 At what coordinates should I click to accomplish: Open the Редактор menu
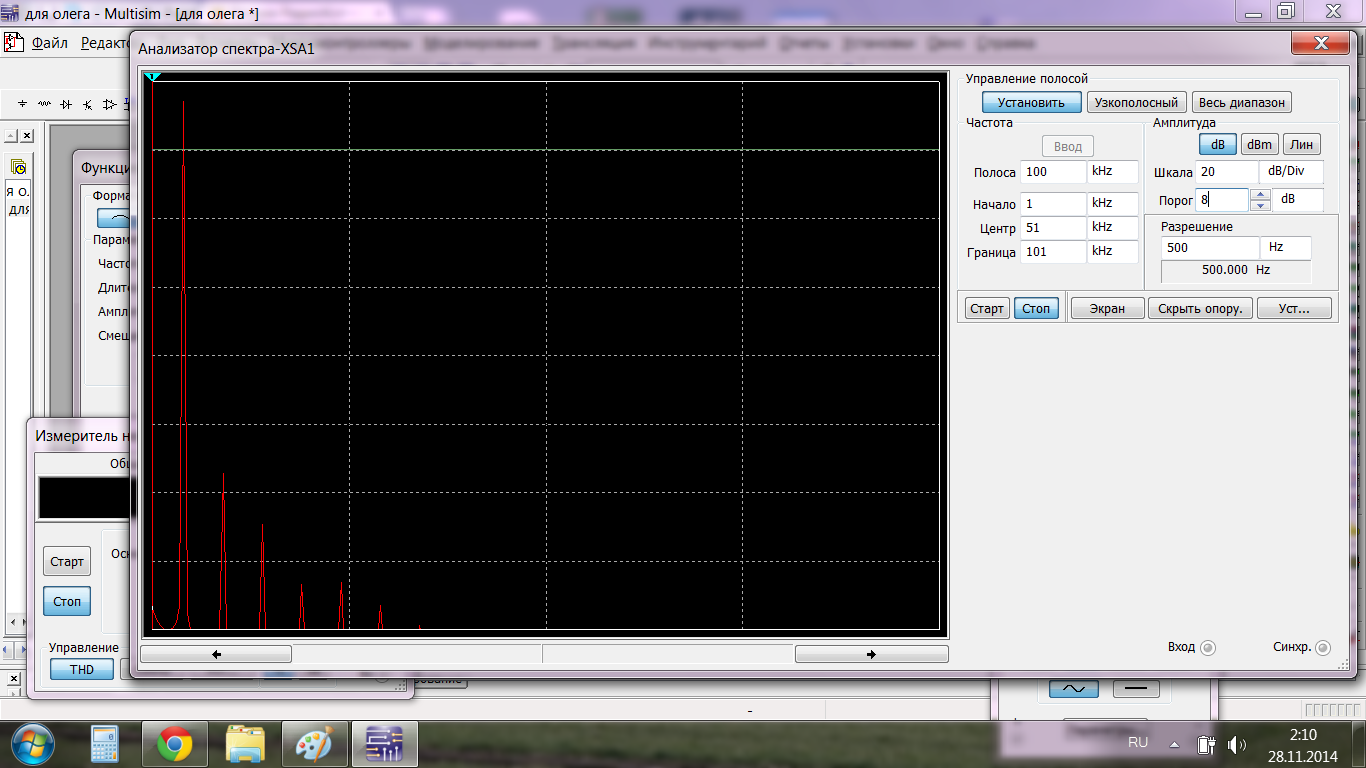click(x=104, y=43)
